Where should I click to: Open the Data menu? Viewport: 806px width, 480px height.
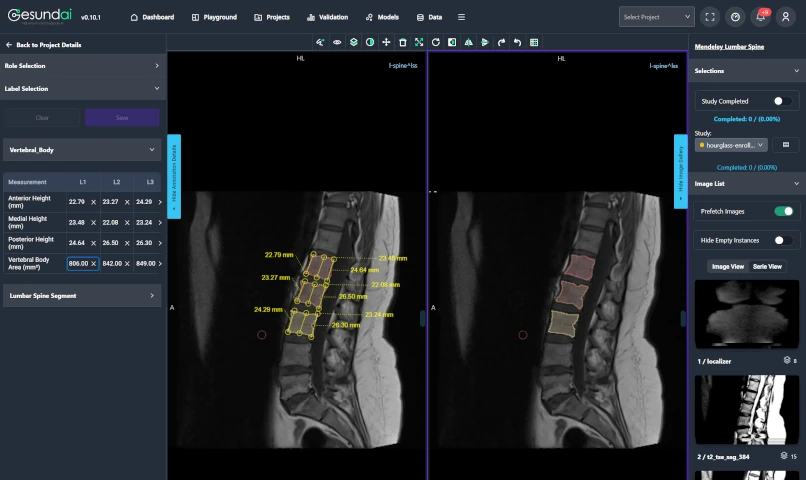[x=429, y=17]
